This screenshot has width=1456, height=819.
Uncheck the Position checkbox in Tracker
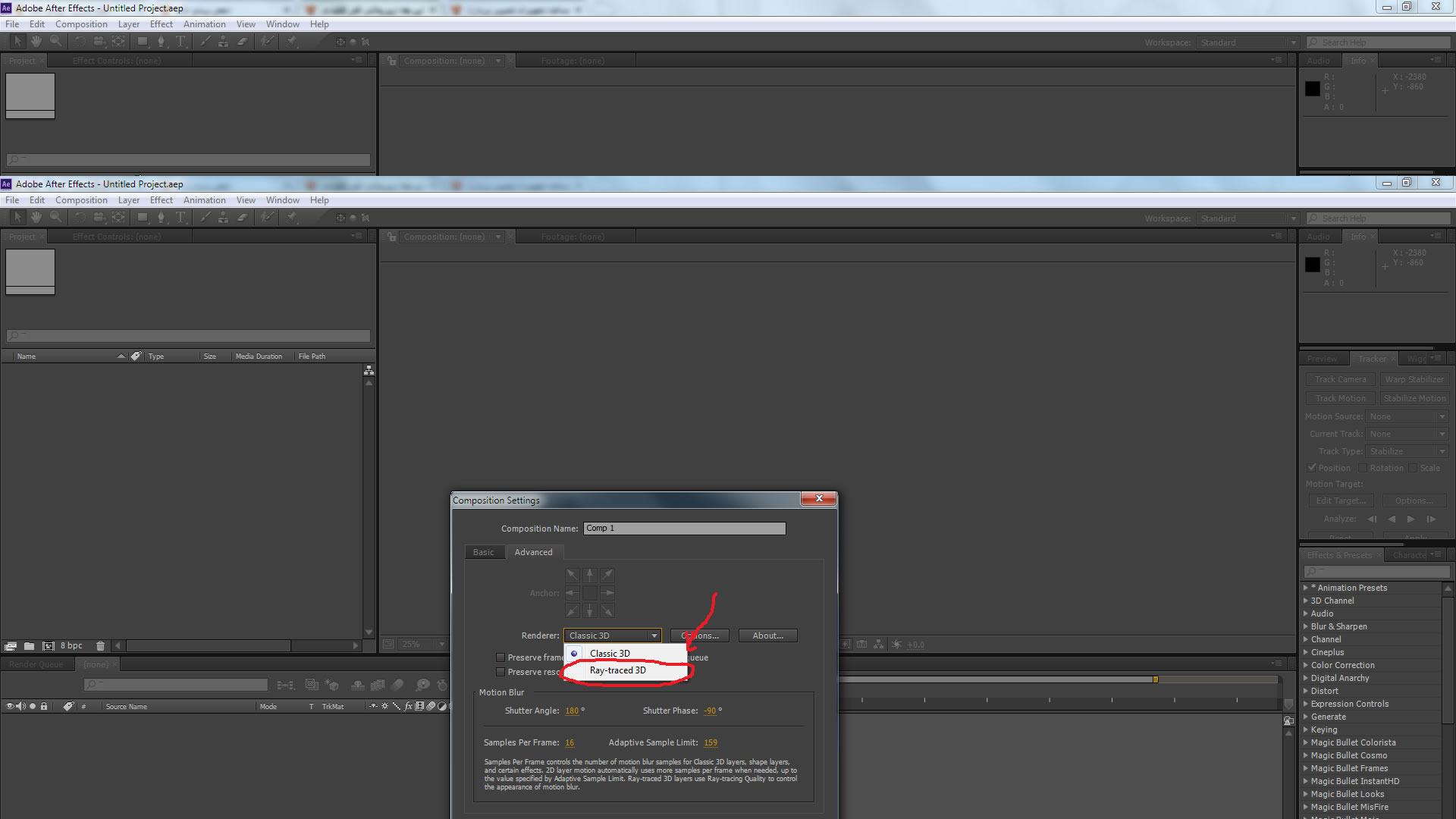[x=1312, y=468]
